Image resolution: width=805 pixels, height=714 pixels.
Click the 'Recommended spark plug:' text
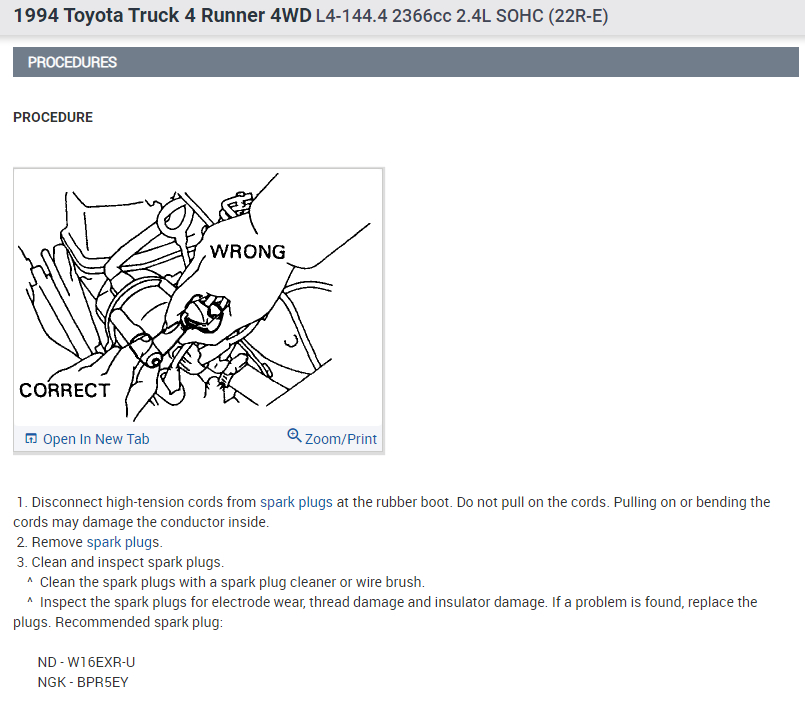[138, 622]
